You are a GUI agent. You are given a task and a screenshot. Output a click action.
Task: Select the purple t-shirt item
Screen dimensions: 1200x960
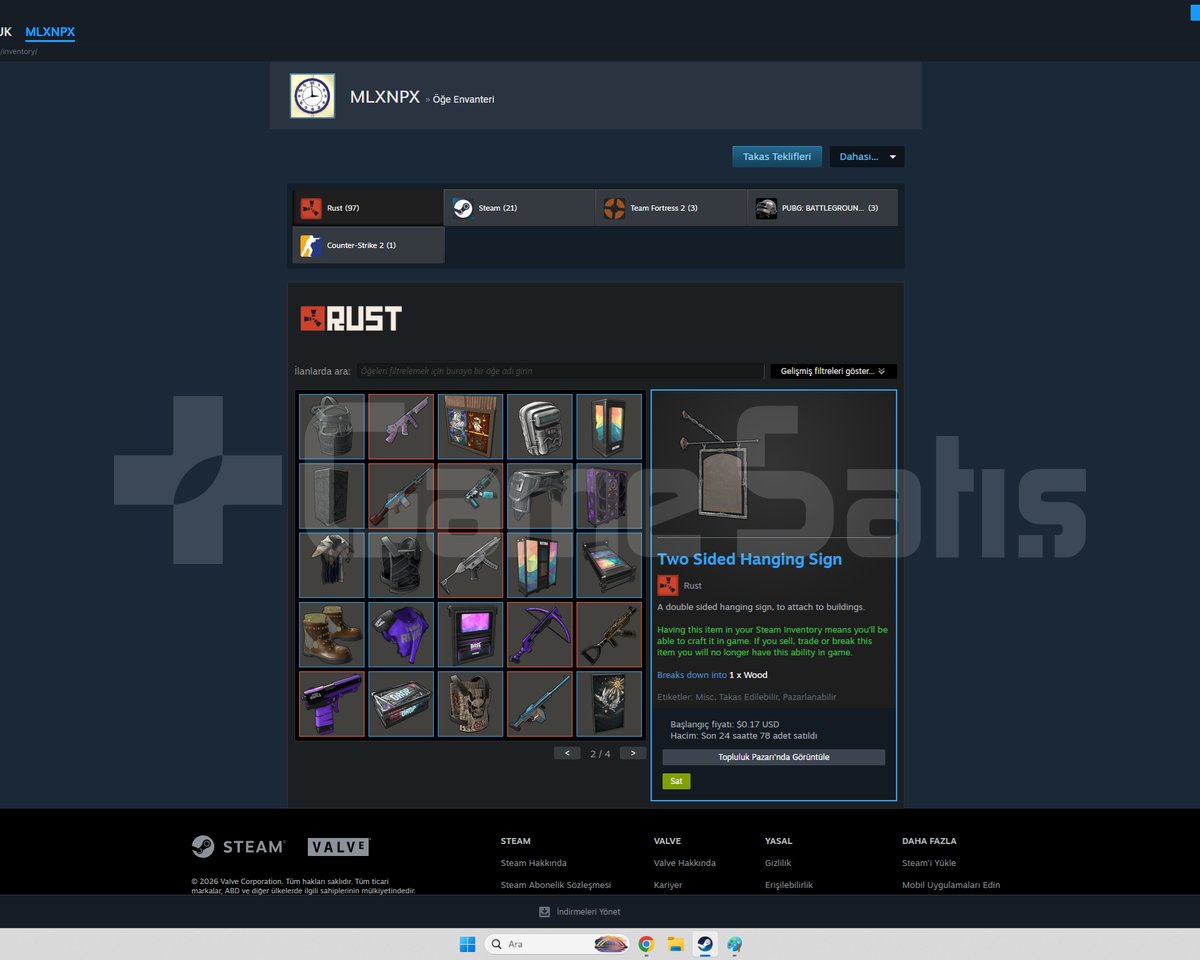coord(401,635)
